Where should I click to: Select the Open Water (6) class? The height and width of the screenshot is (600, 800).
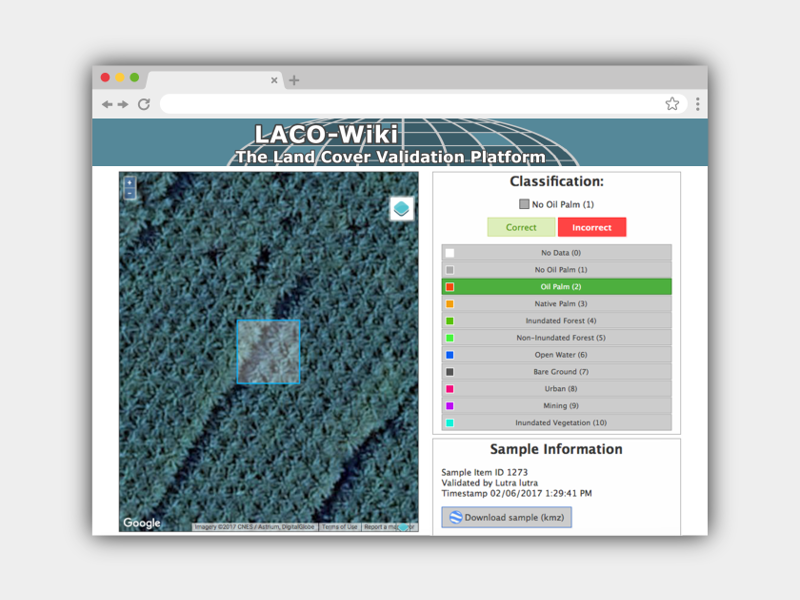(x=557, y=355)
